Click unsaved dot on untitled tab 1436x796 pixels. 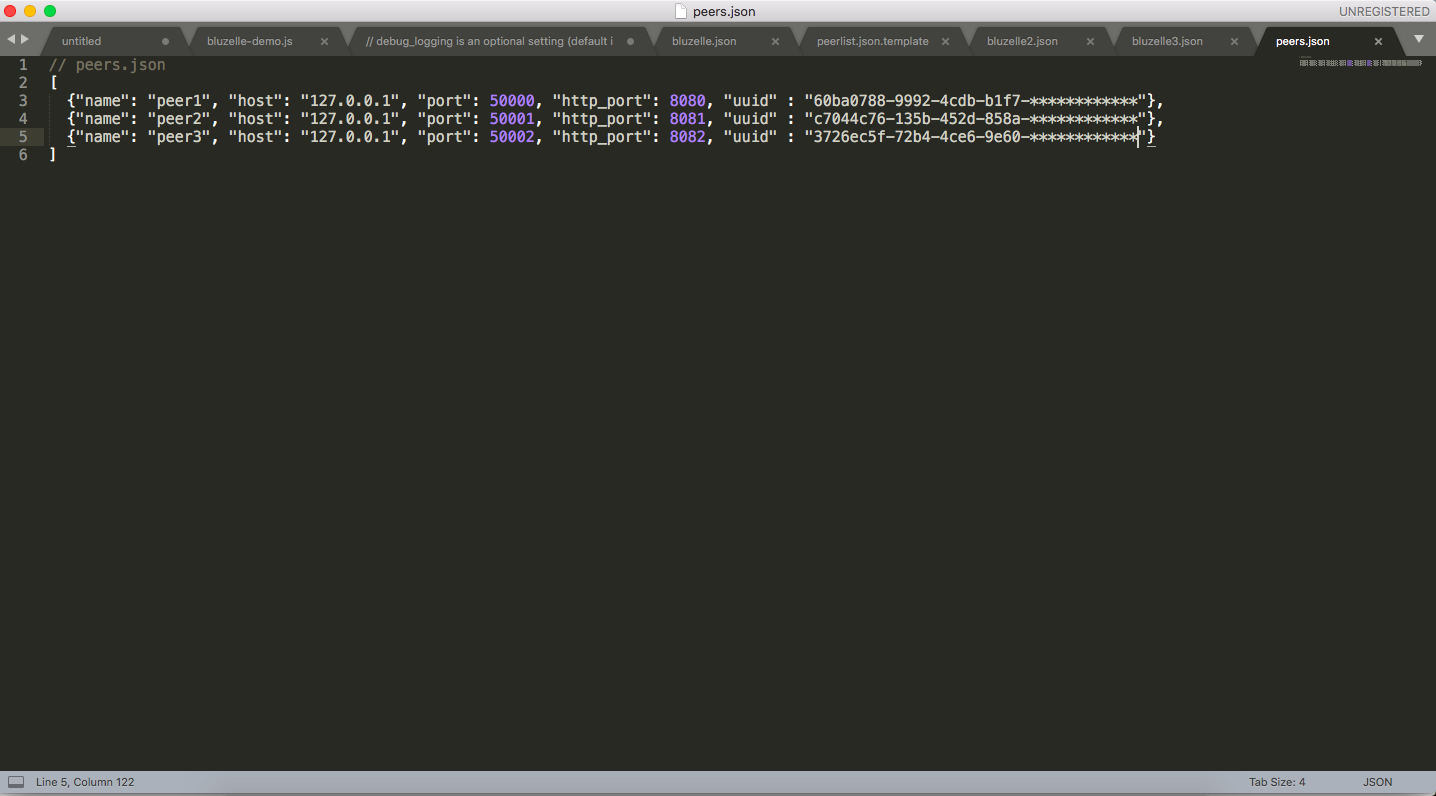[165, 42]
